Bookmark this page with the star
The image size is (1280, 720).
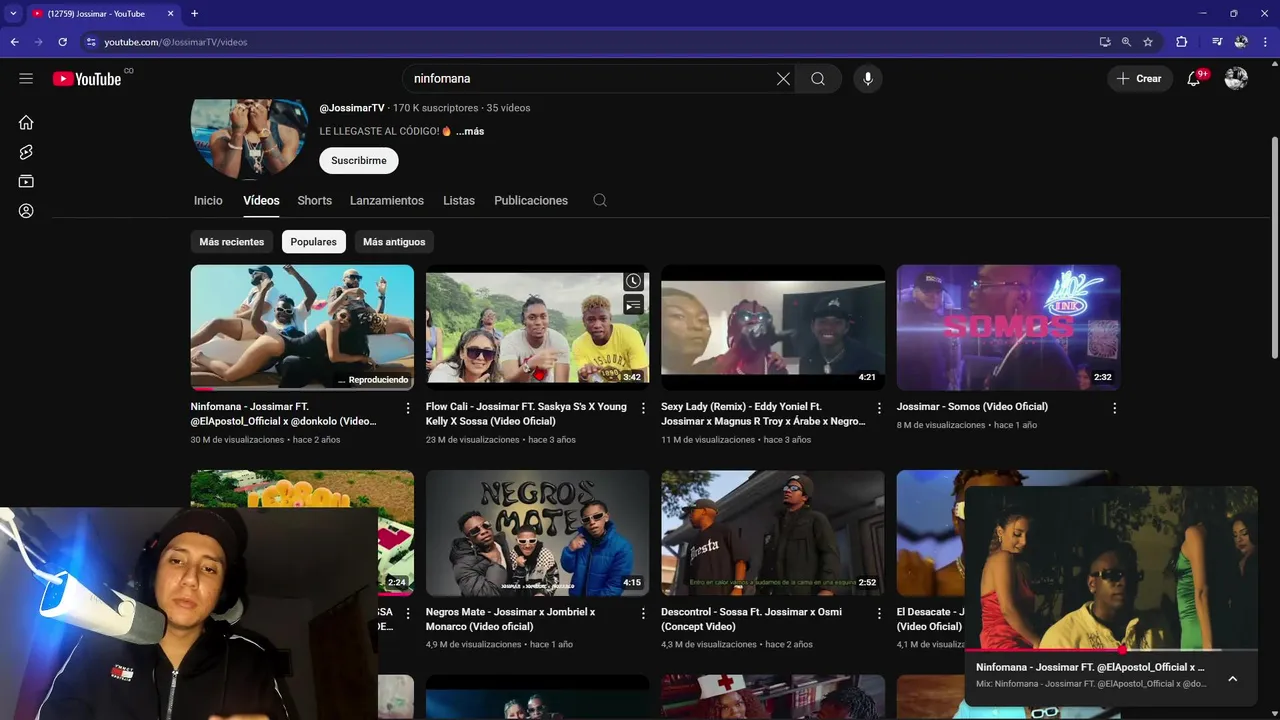coord(1148,42)
